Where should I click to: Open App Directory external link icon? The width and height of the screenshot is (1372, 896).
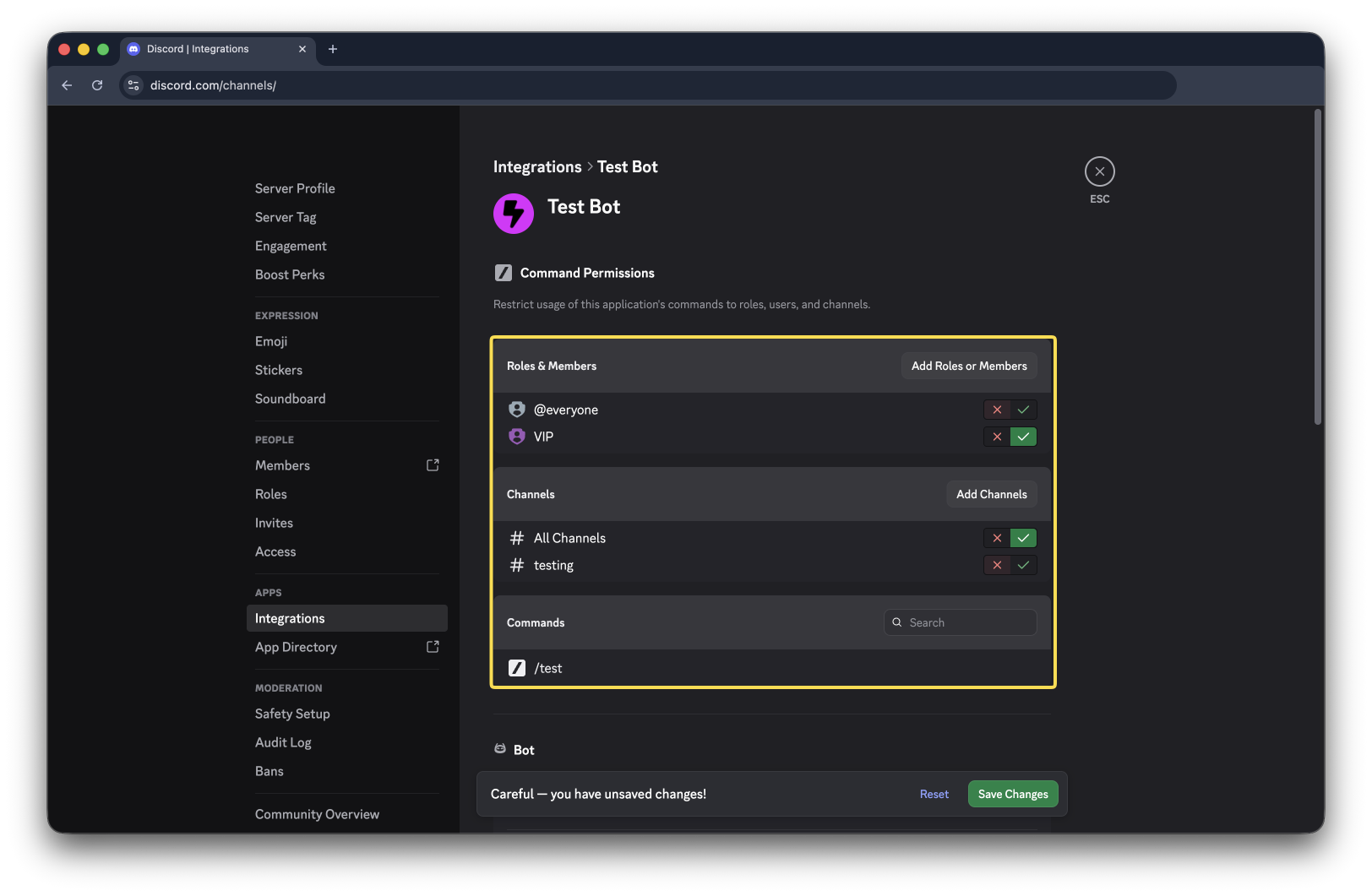pyautogui.click(x=433, y=647)
